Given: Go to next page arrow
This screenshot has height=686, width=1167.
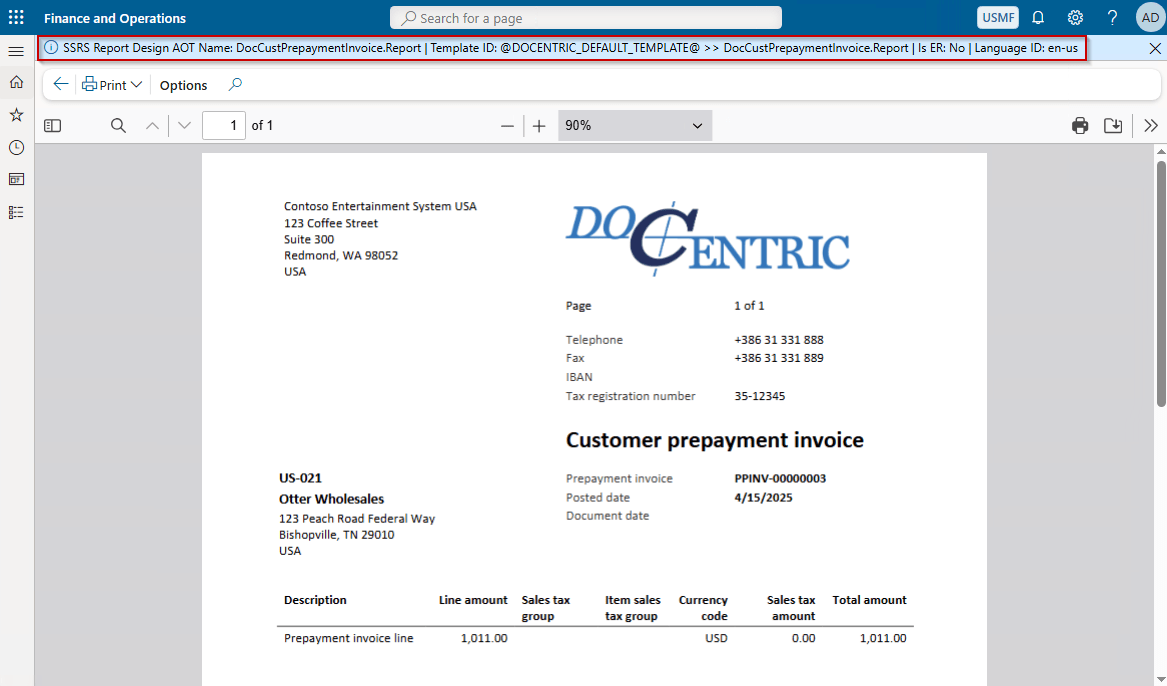Looking at the screenshot, I should (185, 126).
